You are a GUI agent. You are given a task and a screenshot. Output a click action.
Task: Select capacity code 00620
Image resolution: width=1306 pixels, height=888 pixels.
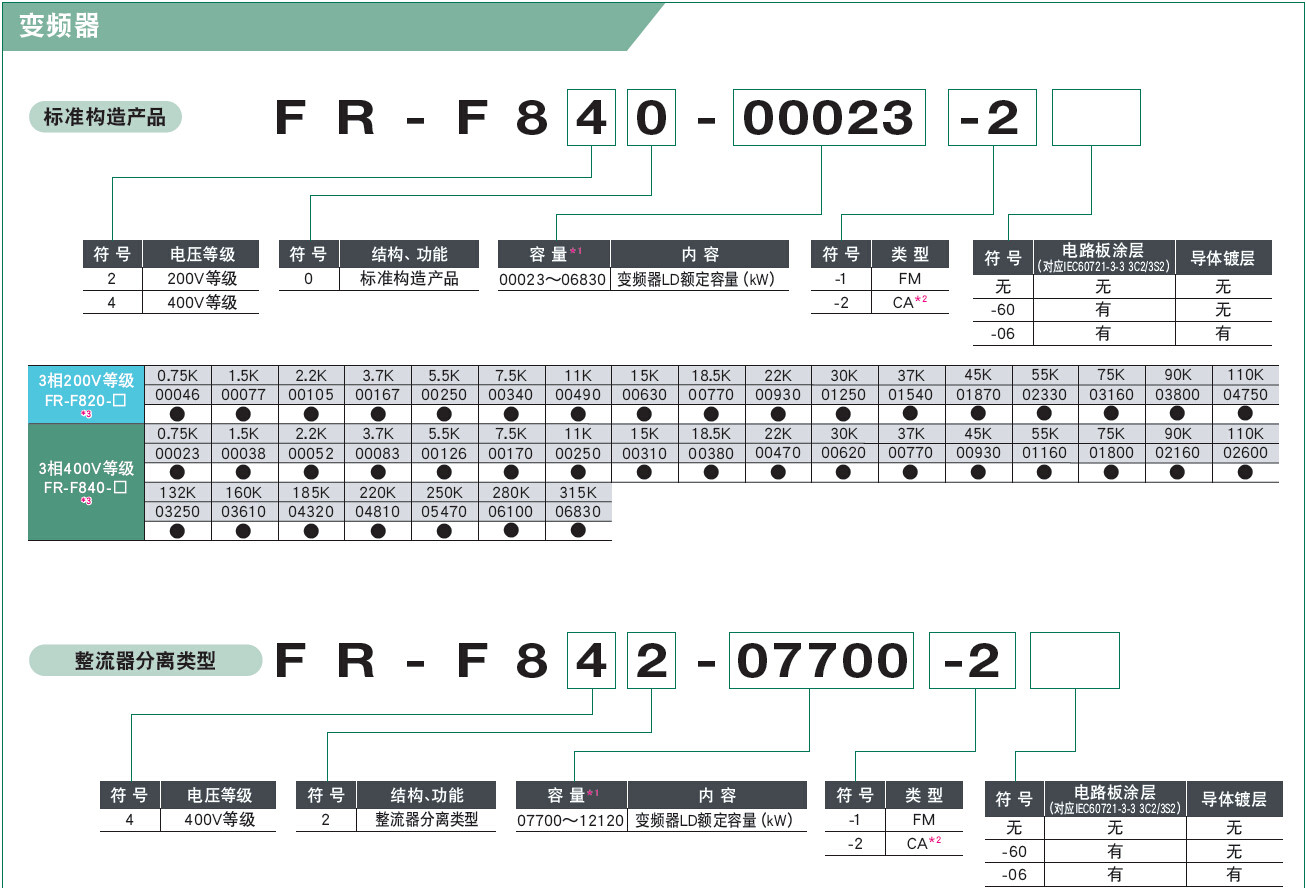[x=844, y=453]
